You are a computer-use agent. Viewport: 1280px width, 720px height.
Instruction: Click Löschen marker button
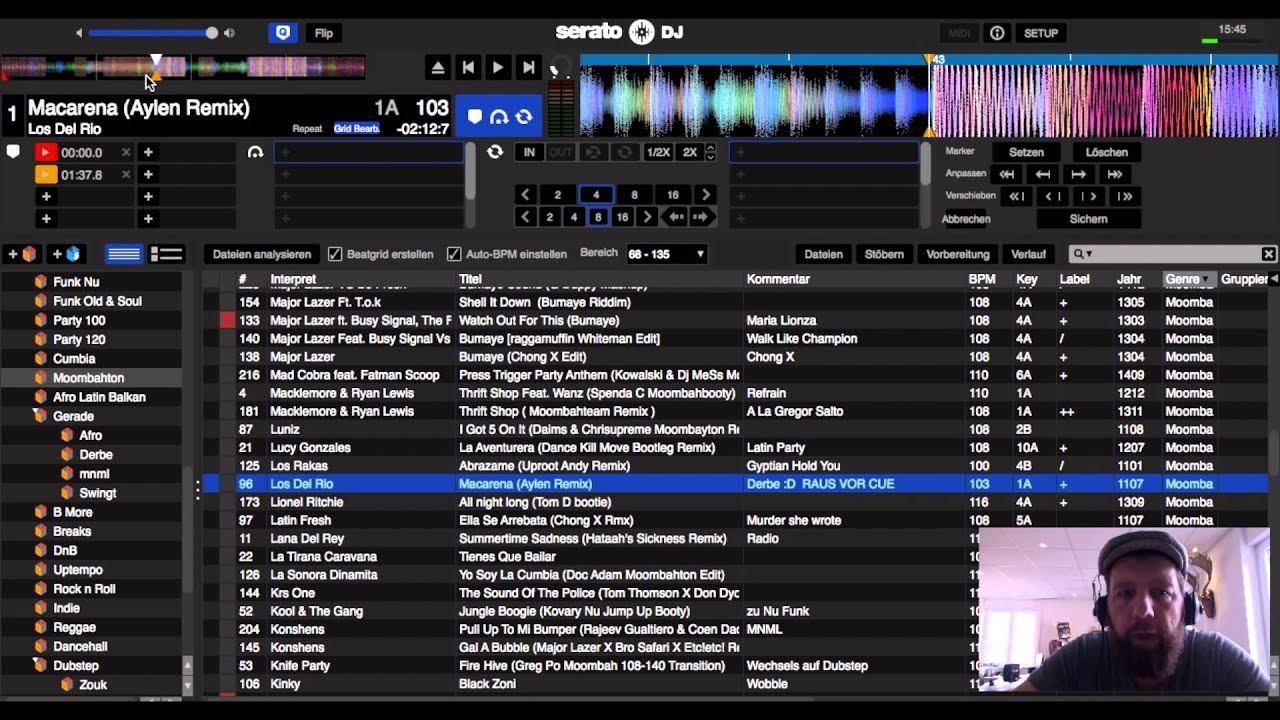pyautogui.click(x=1107, y=152)
